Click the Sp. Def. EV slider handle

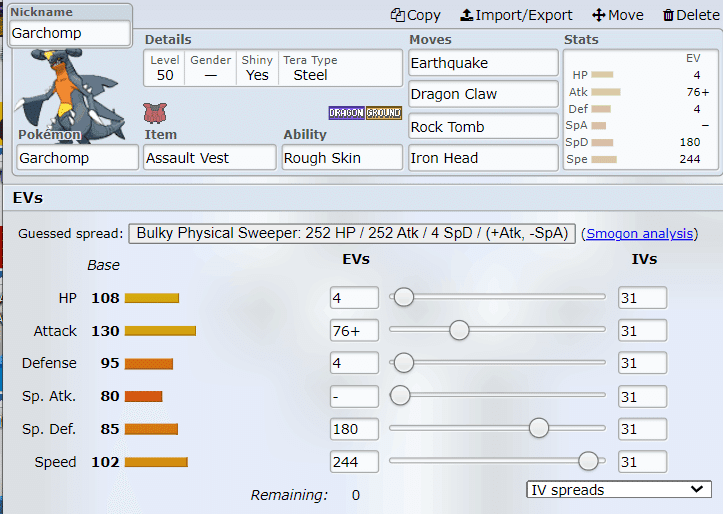click(539, 428)
